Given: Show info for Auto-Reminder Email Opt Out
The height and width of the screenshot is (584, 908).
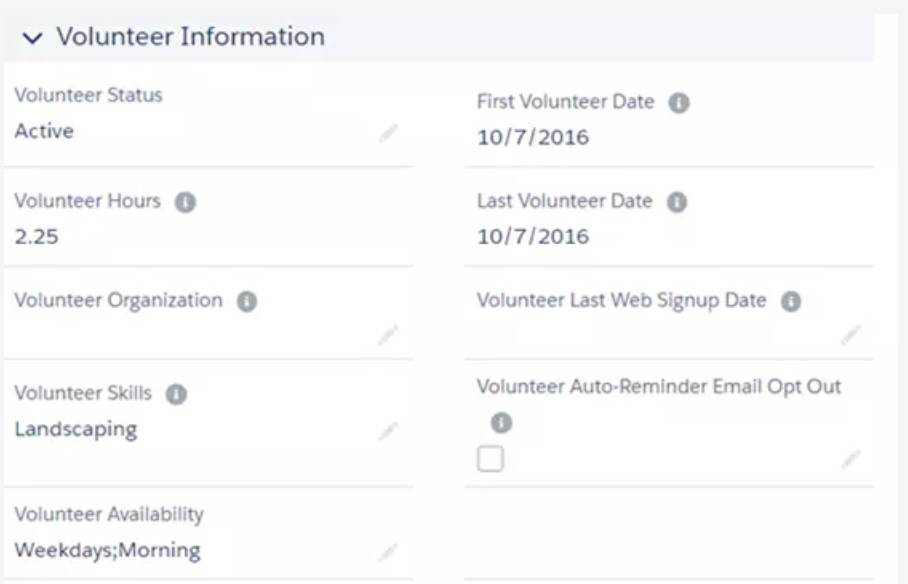Looking at the screenshot, I should tap(501, 423).
